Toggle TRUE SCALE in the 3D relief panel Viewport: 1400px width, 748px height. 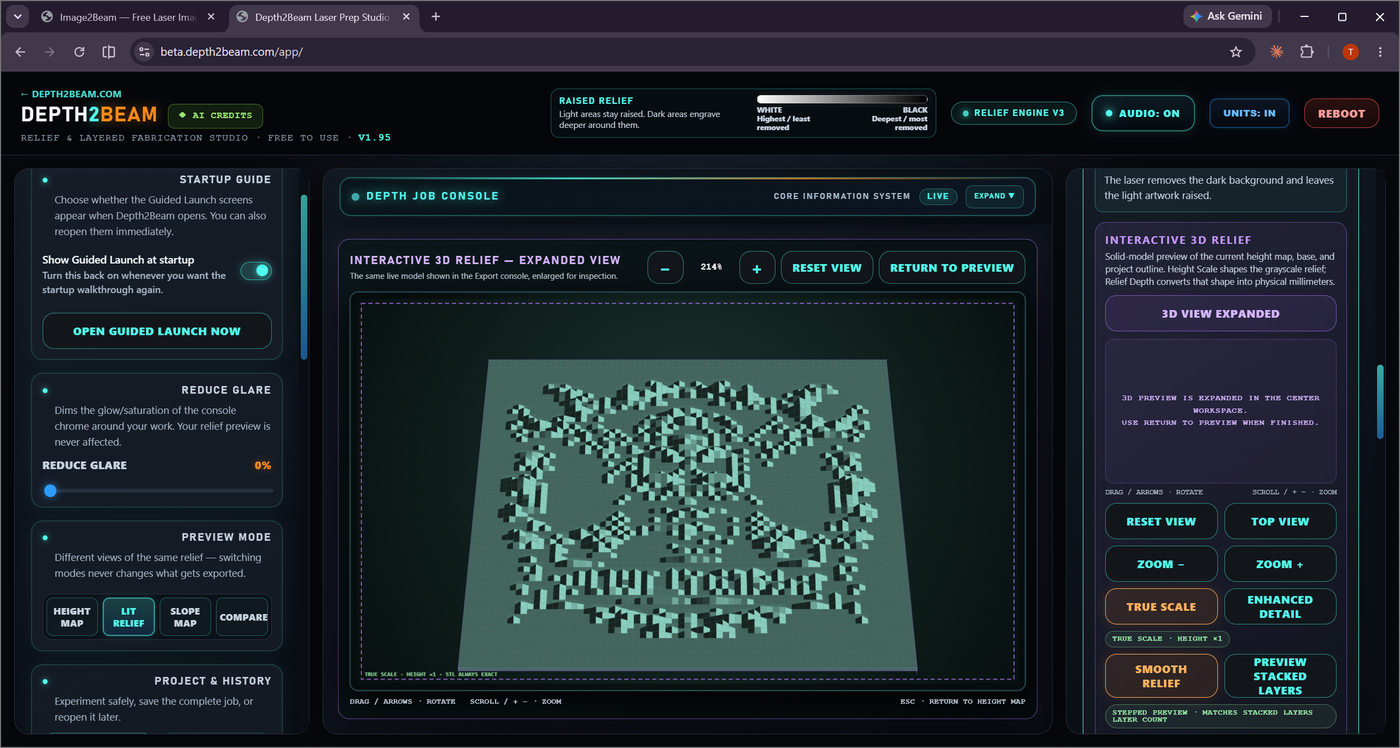point(1161,606)
